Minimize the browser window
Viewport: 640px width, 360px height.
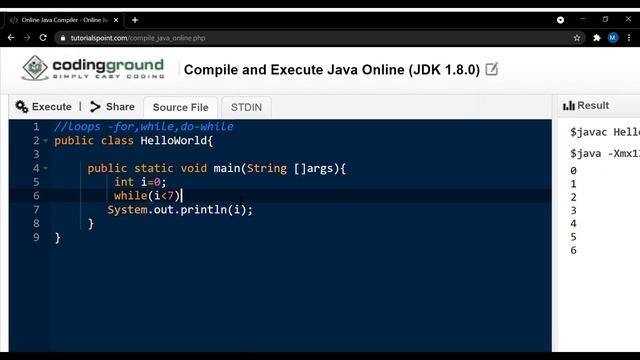pos(582,19)
